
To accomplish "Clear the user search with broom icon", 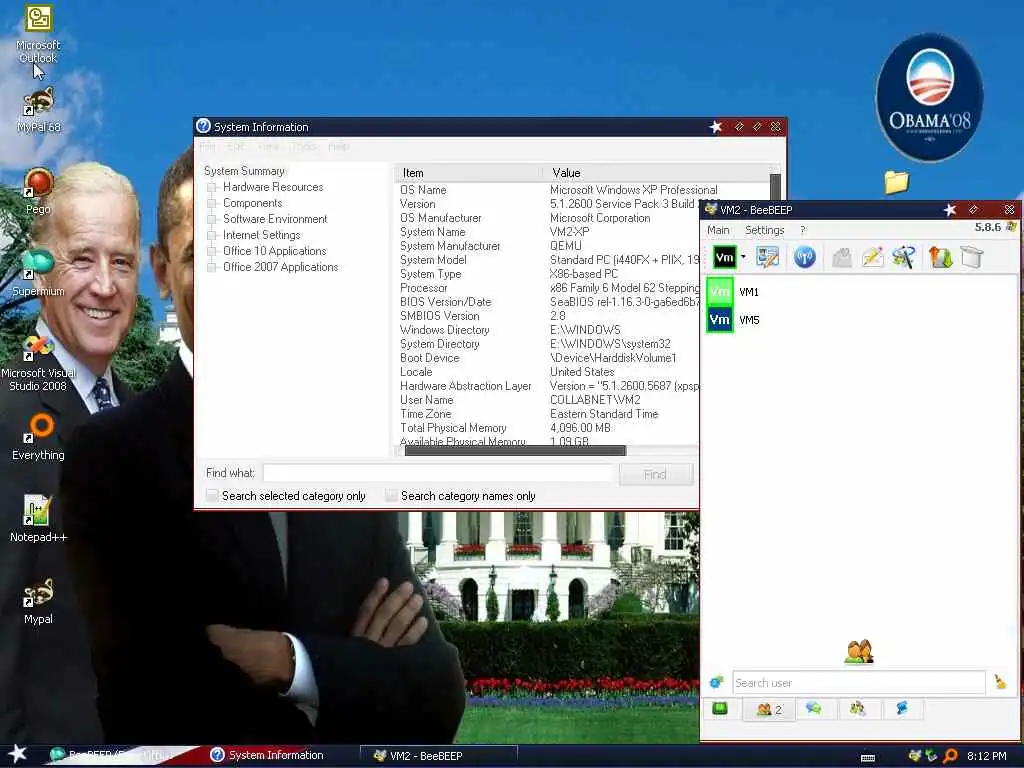I will (x=1000, y=682).
